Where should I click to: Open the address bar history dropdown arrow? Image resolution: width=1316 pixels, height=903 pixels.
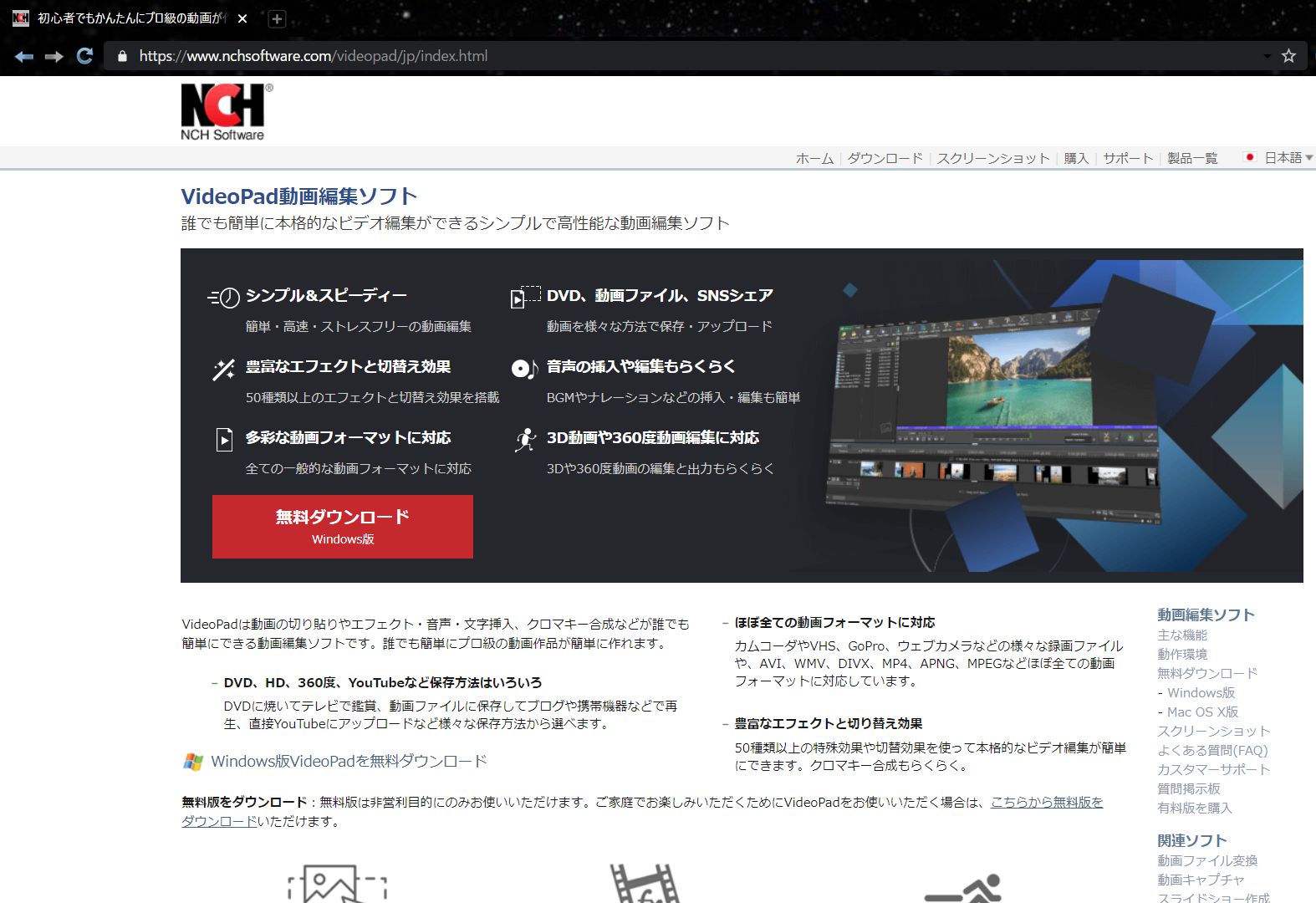pos(1267,56)
